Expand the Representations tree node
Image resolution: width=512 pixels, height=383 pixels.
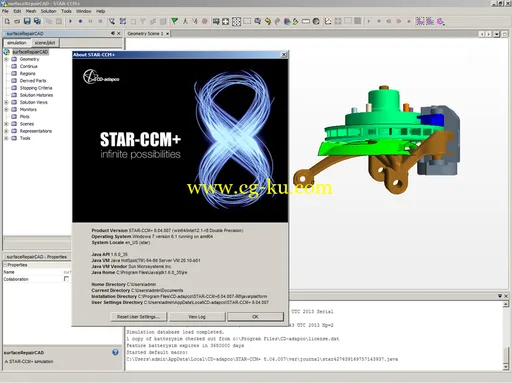point(6,131)
